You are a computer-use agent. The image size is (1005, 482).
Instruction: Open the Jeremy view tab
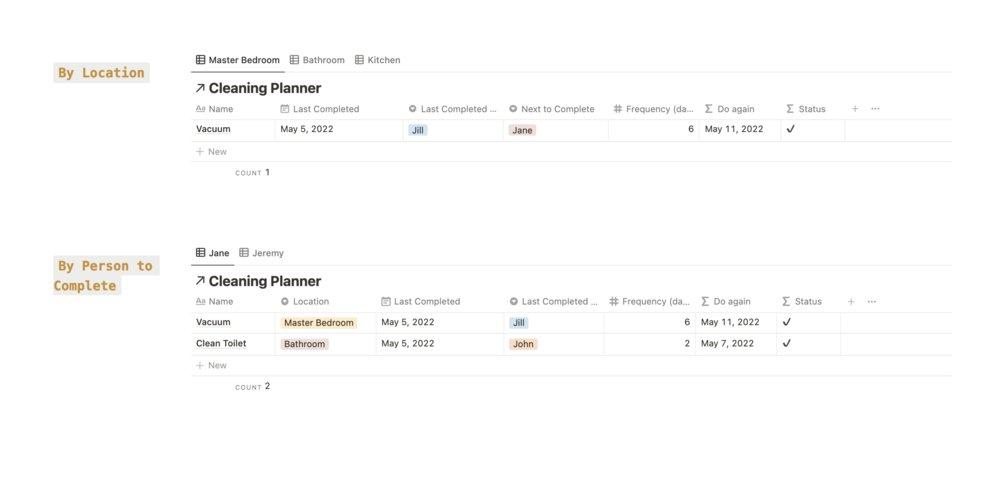pos(261,253)
